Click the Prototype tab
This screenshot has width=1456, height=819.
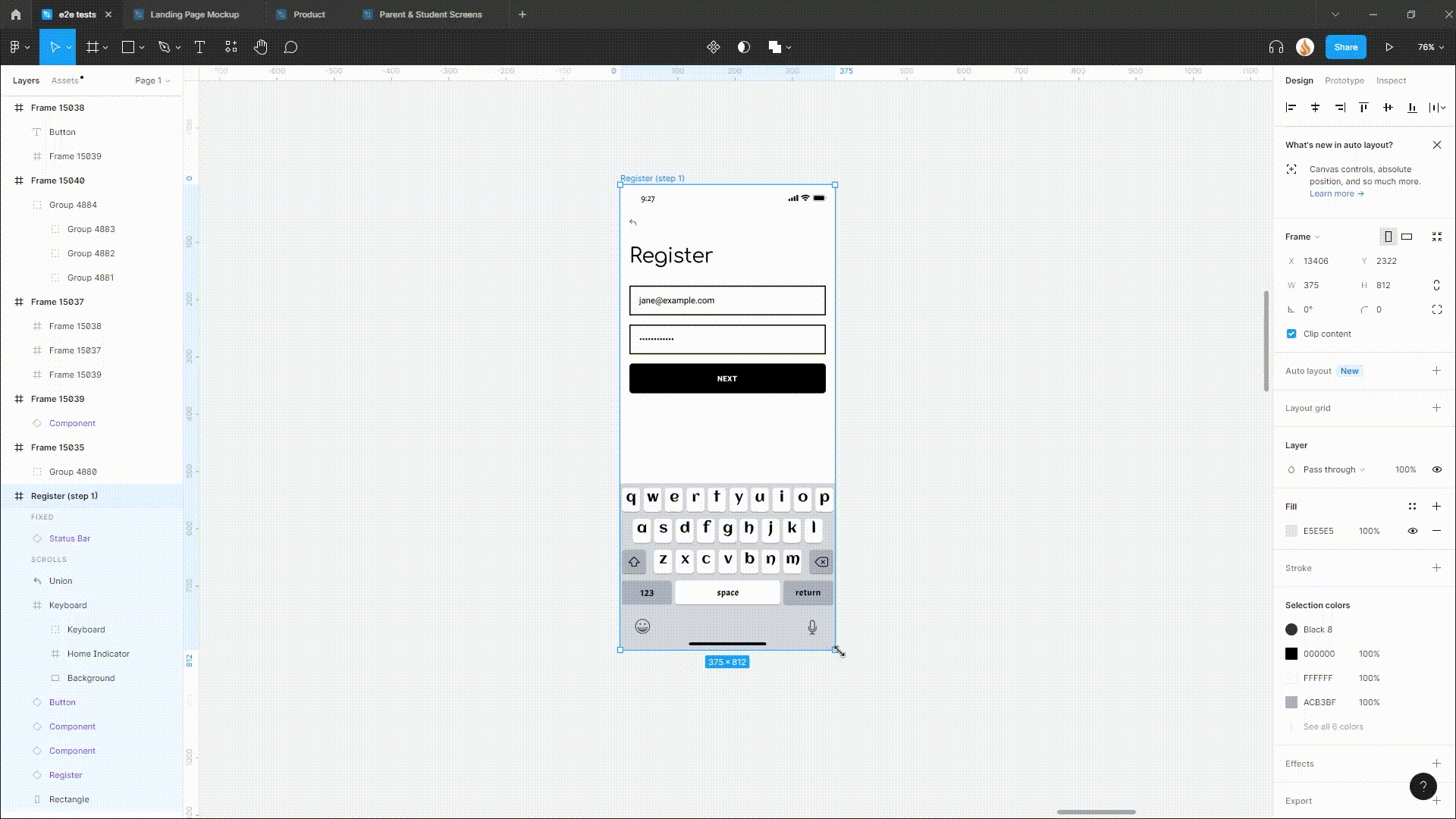click(1344, 80)
